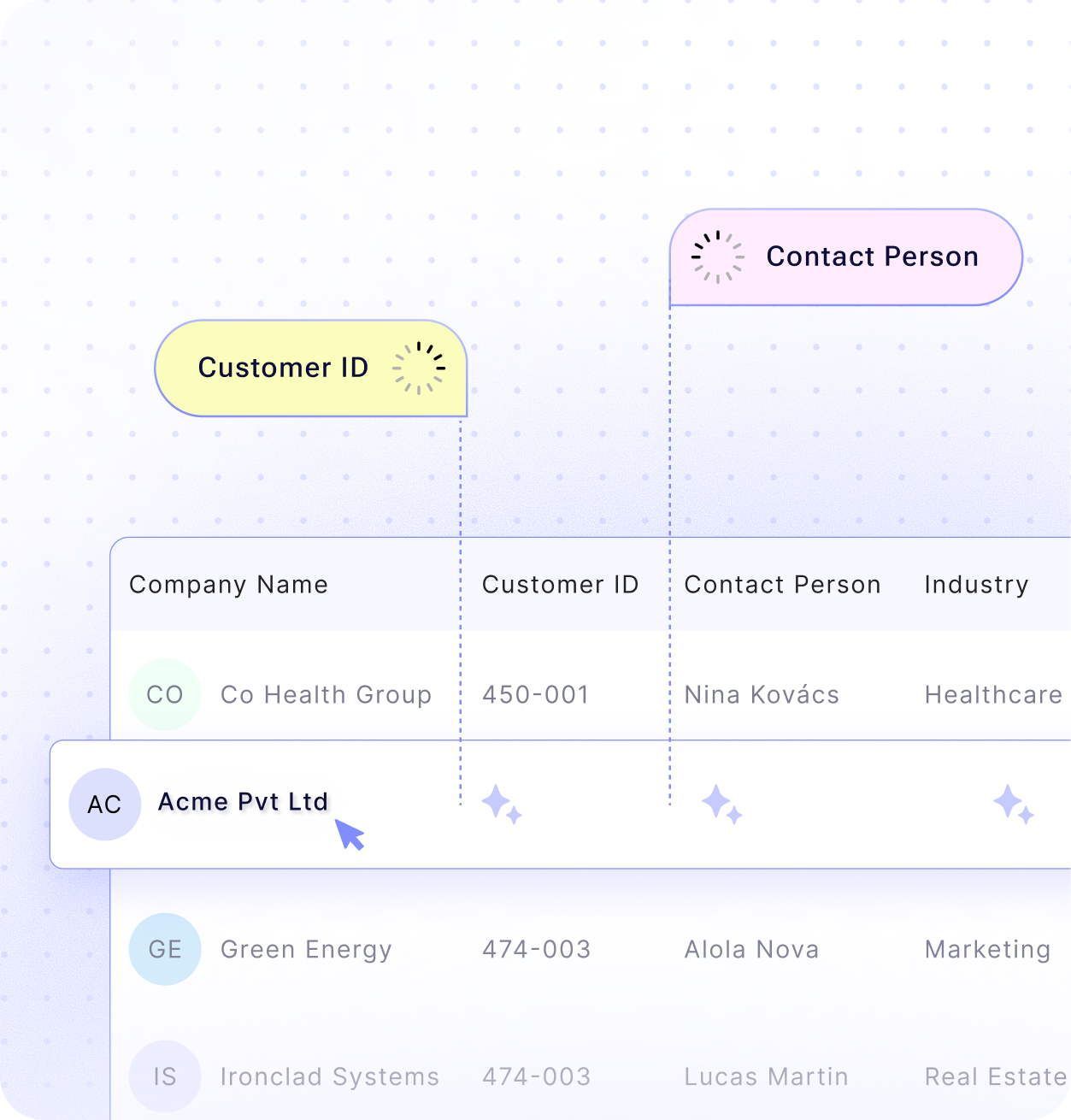Viewport: 1071px width, 1120px height.
Task: Click the loading spinner in Contact Person tag
Action: (717, 256)
